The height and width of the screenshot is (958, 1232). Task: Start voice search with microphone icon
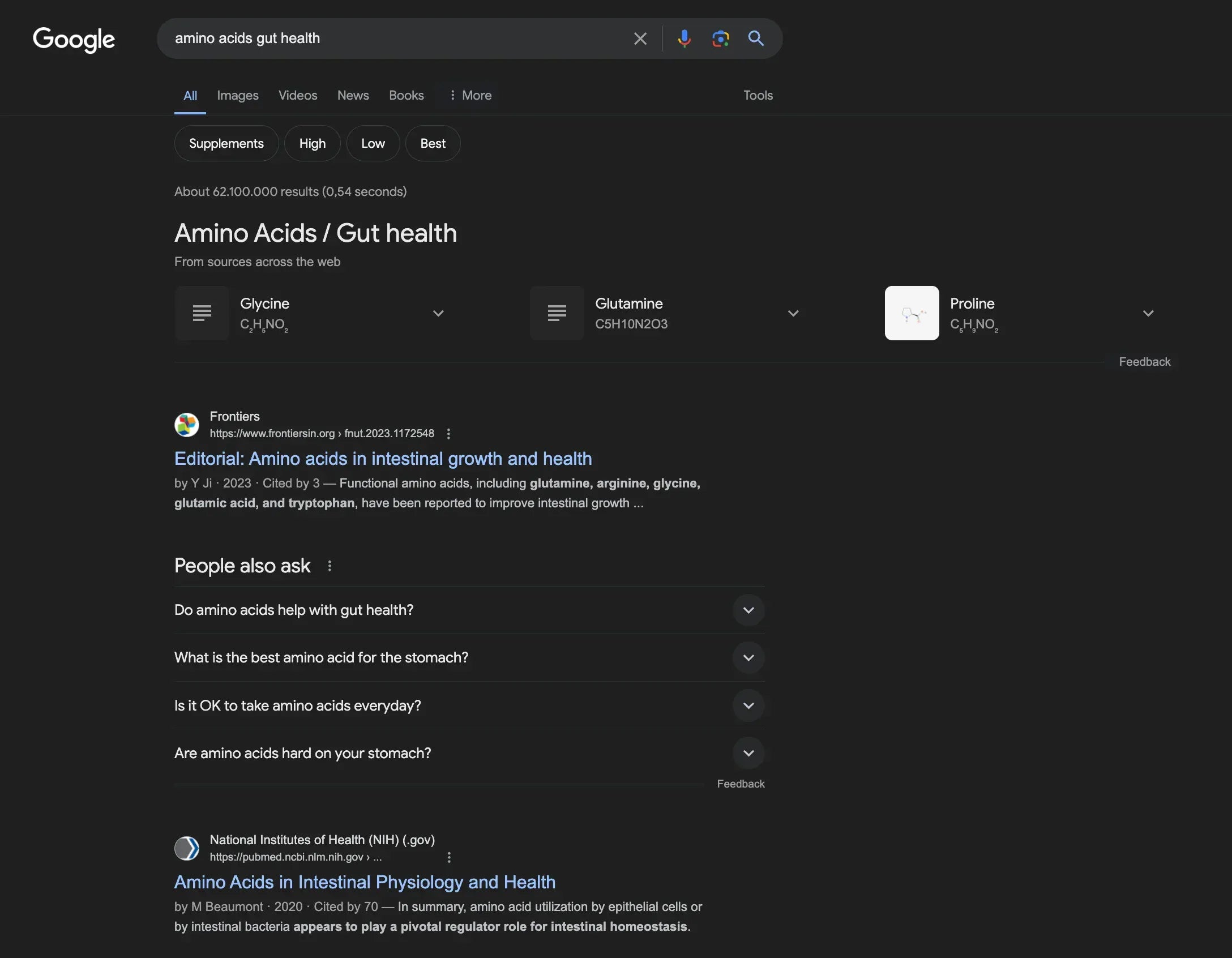pos(684,39)
